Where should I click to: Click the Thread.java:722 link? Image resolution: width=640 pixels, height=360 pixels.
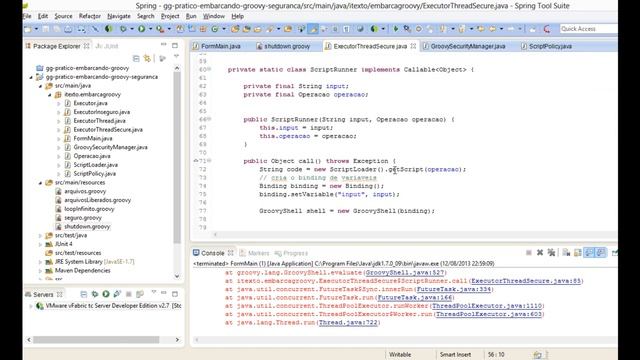(348, 322)
